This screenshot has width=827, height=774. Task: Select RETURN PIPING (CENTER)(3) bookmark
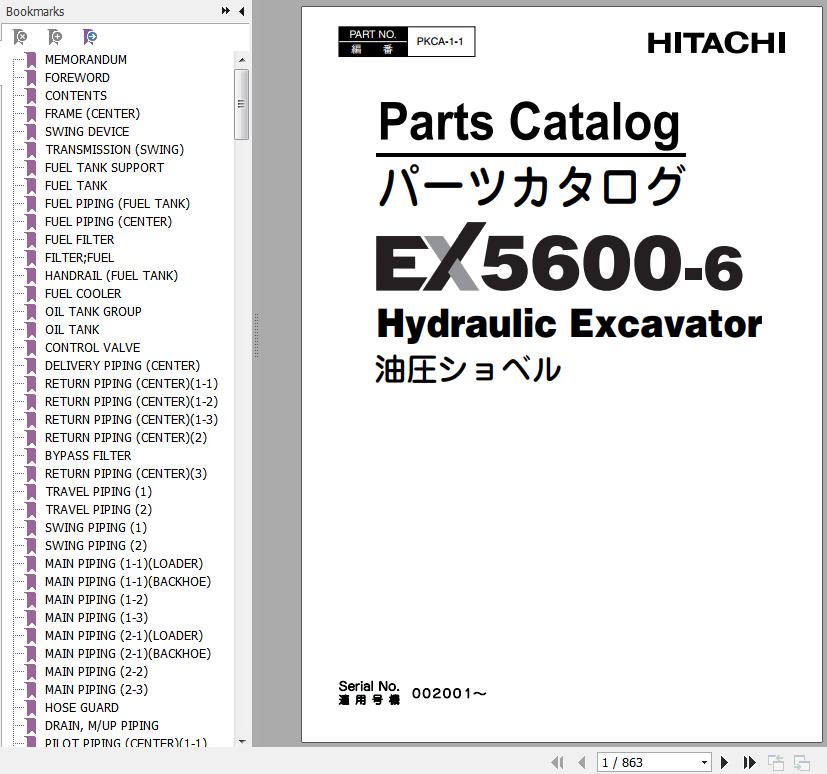coord(126,473)
